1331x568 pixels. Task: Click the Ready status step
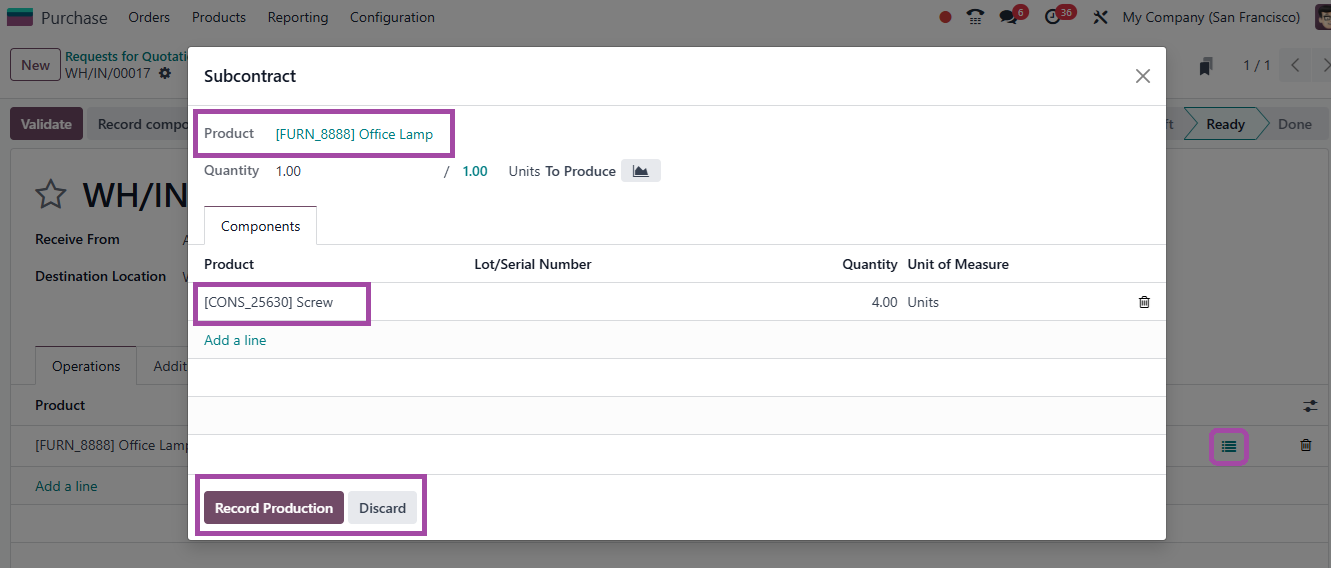click(x=1225, y=124)
